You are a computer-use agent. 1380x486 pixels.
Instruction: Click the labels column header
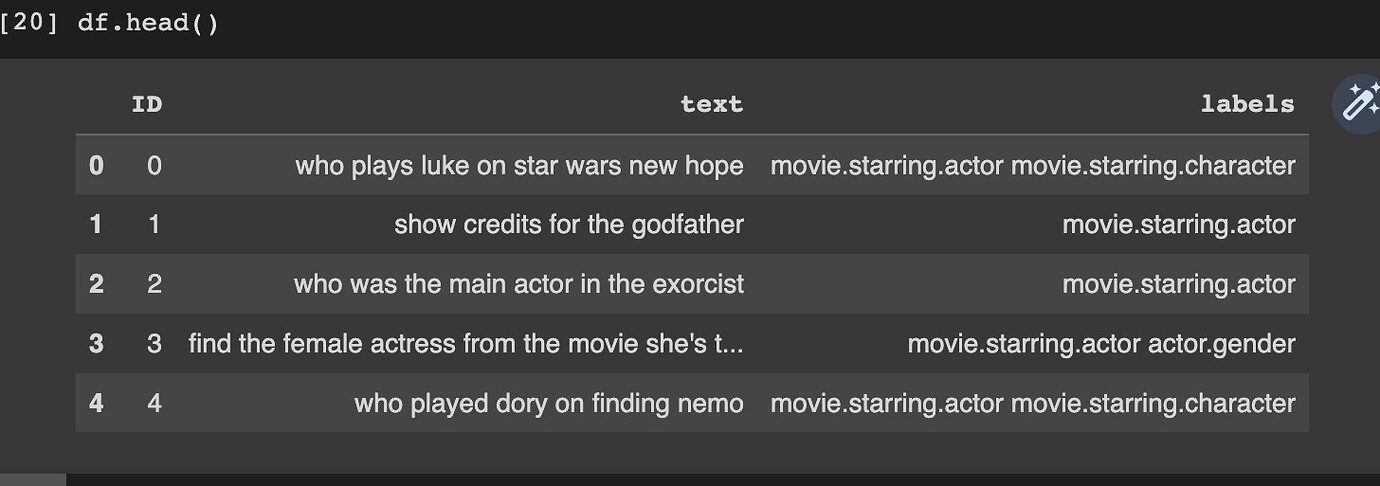click(1247, 104)
